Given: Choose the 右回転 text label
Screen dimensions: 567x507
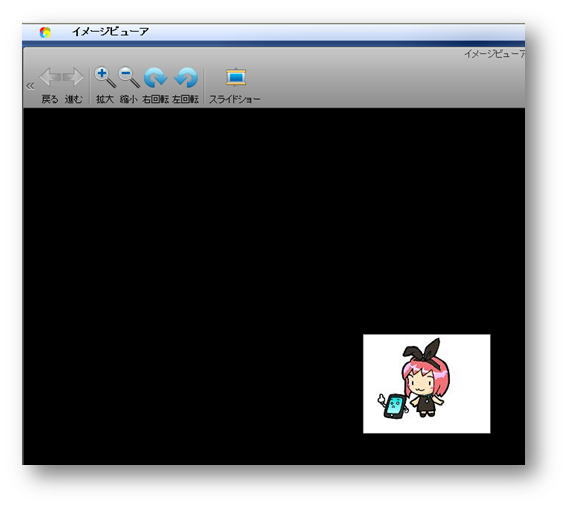Looking at the screenshot, I should tap(155, 99).
